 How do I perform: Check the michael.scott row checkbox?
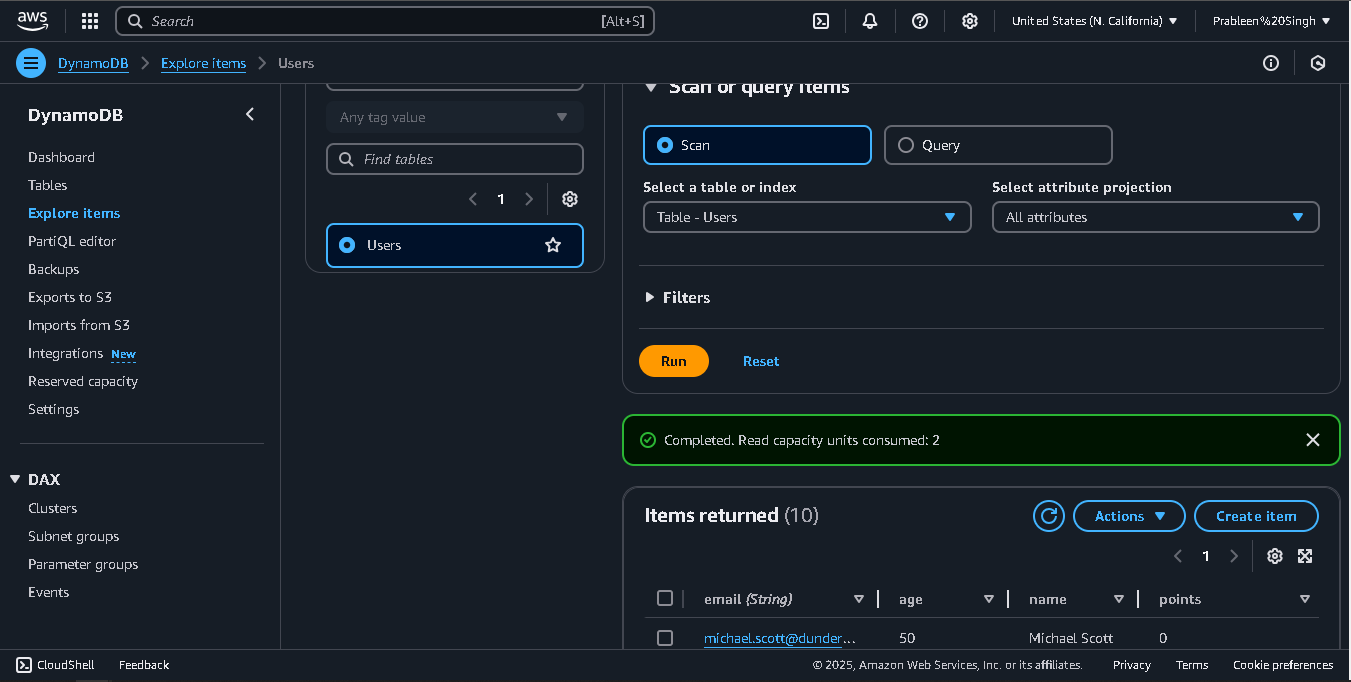[x=665, y=638]
